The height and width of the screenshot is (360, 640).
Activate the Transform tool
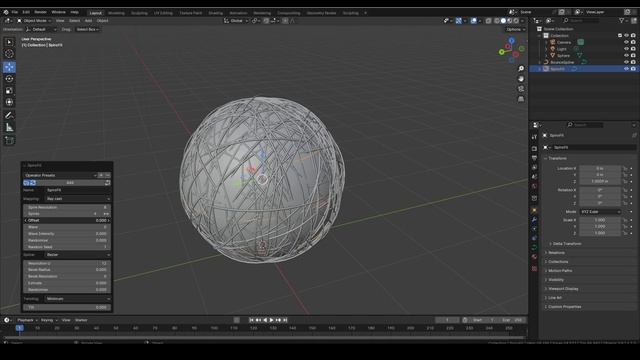(9, 102)
